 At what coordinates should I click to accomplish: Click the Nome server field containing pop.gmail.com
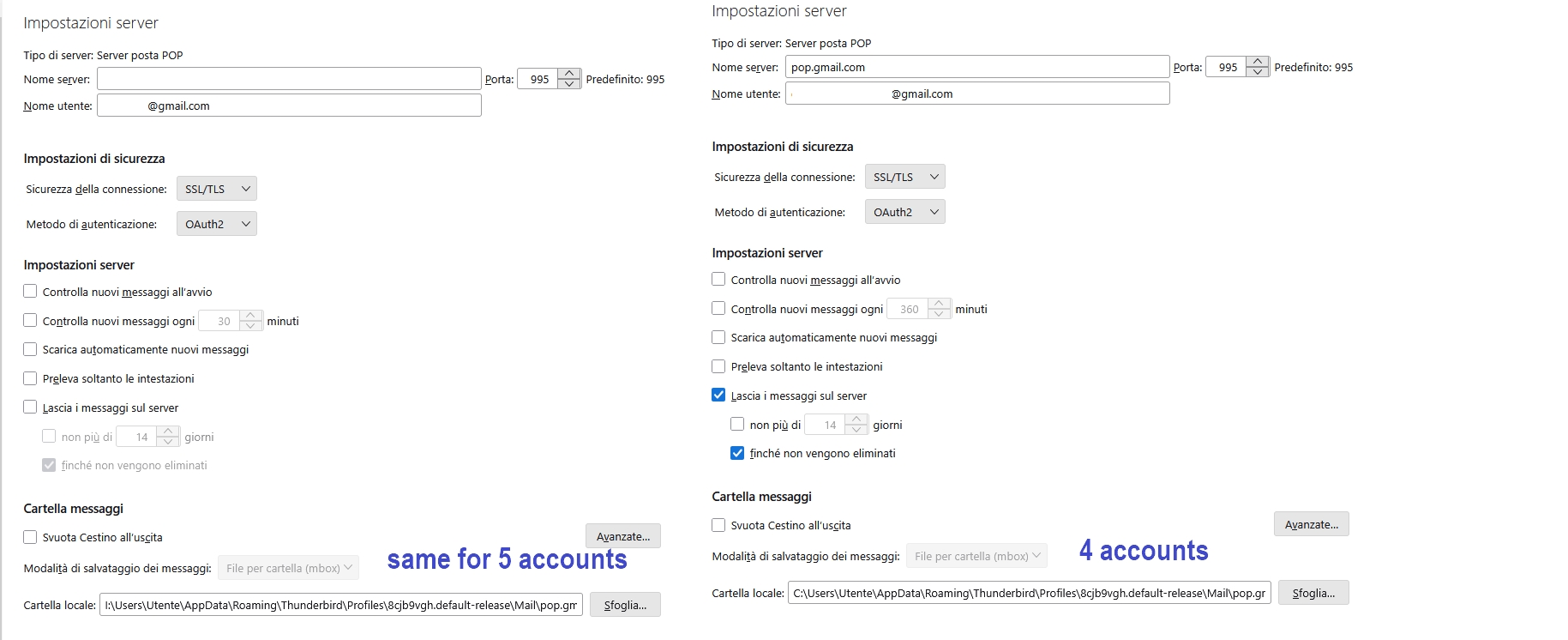977,67
